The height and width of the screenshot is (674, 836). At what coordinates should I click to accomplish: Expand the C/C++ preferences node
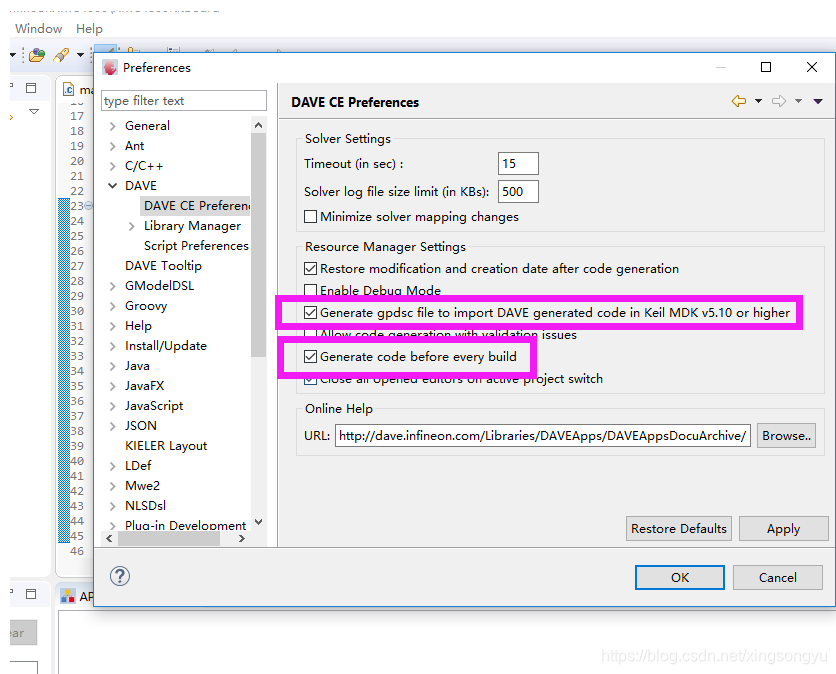click(112, 166)
